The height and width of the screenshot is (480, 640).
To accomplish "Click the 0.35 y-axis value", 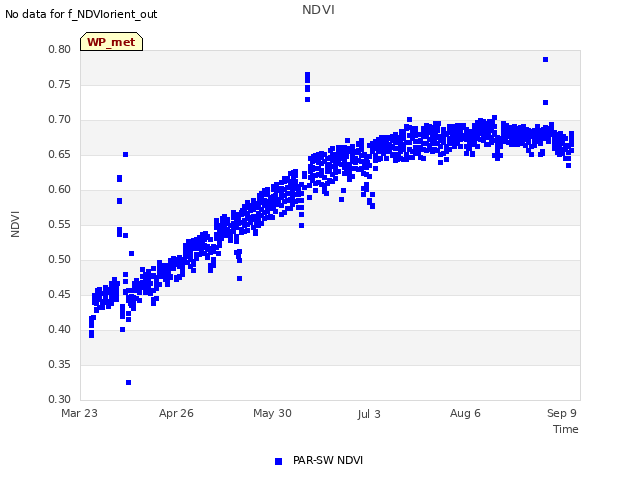I will pyautogui.click(x=60, y=364).
